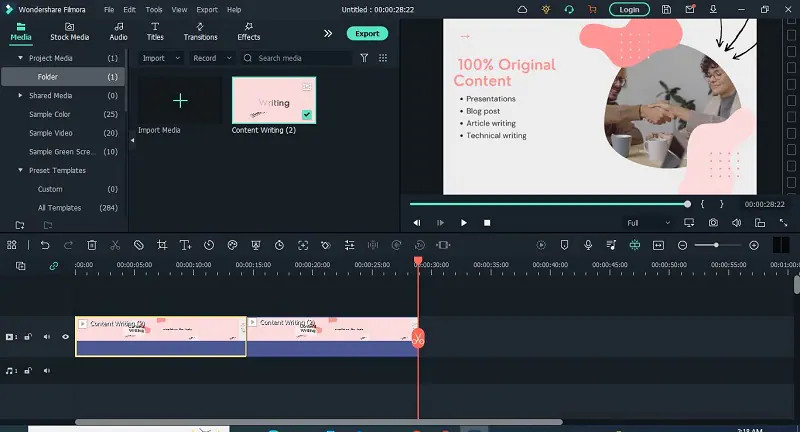The width and height of the screenshot is (800, 432).
Task: Click the motion tracking icon
Action: pos(303,245)
